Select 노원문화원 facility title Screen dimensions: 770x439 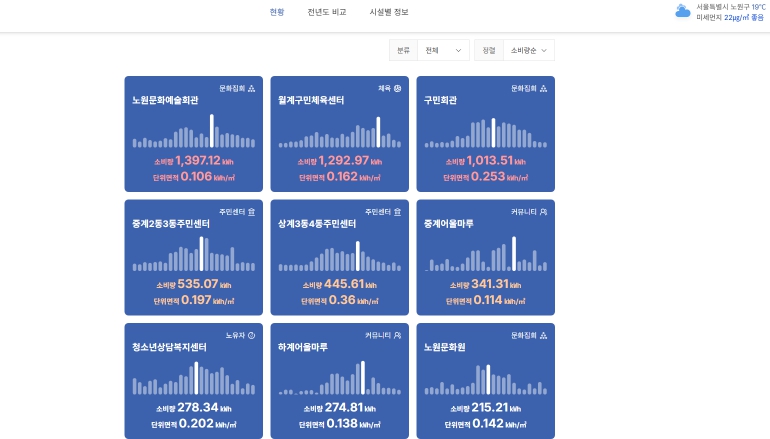(444, 347)
